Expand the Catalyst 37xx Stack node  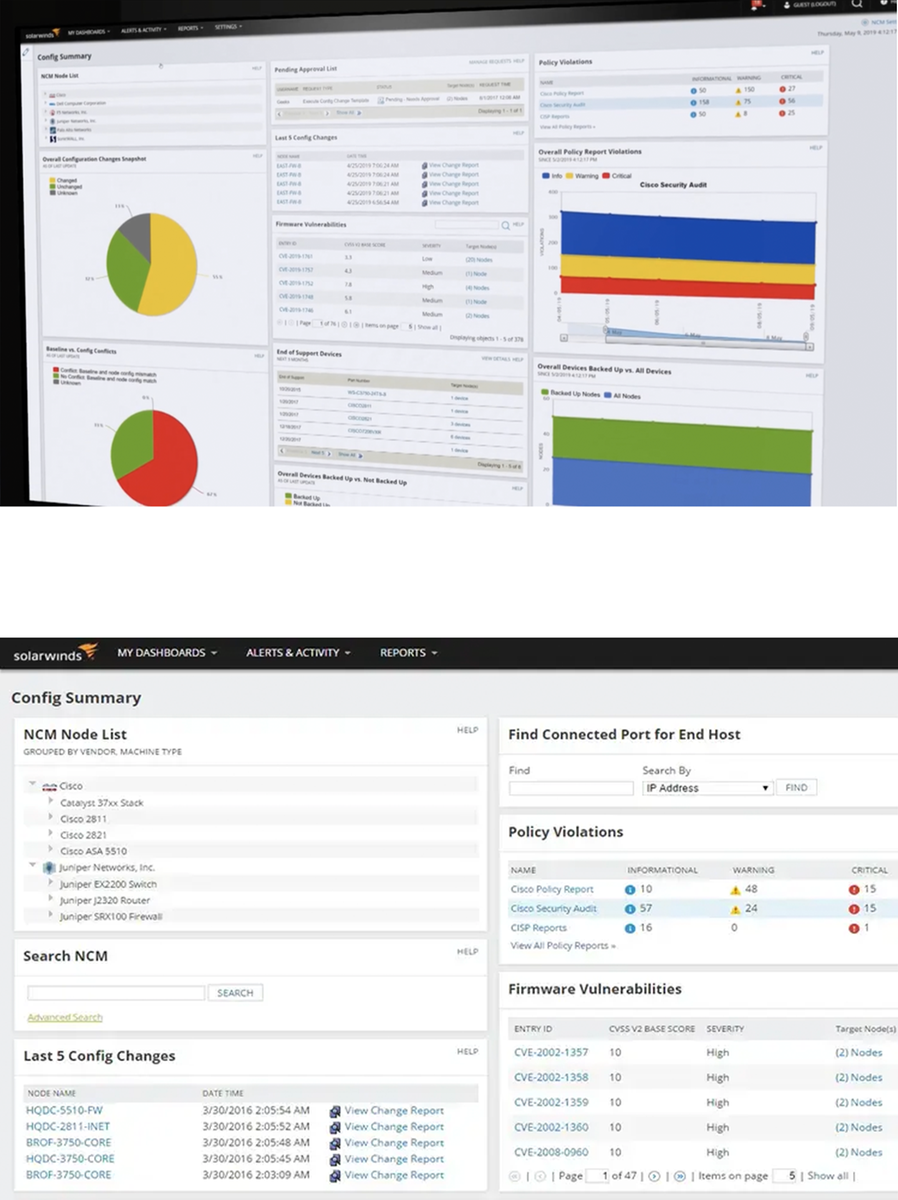coord(51,802)
